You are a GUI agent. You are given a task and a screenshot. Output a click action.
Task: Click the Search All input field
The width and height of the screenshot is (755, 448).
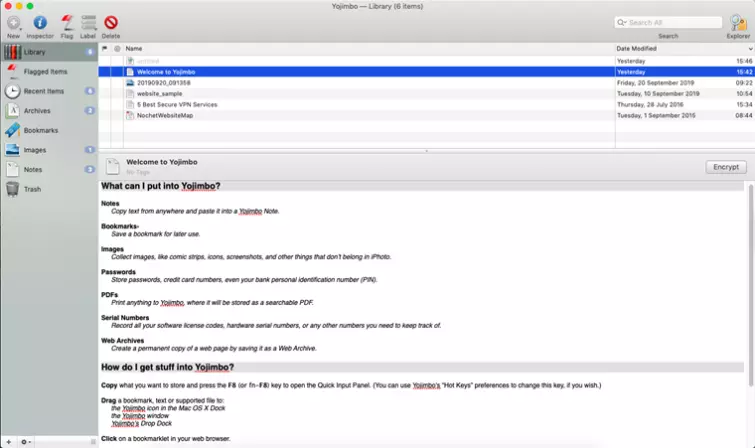point(668,22)
